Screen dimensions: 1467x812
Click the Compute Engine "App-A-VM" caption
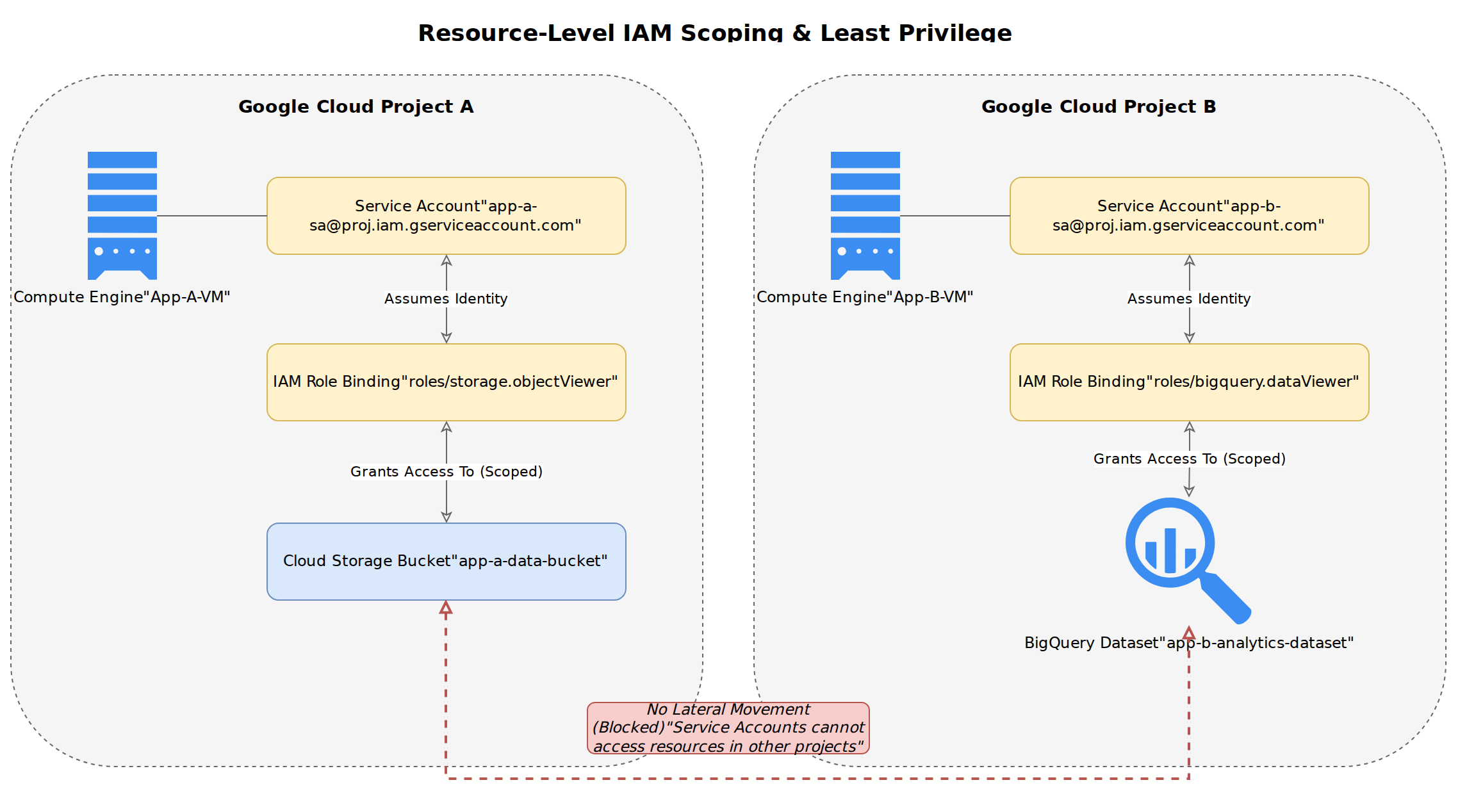click(x=122, y=297)
